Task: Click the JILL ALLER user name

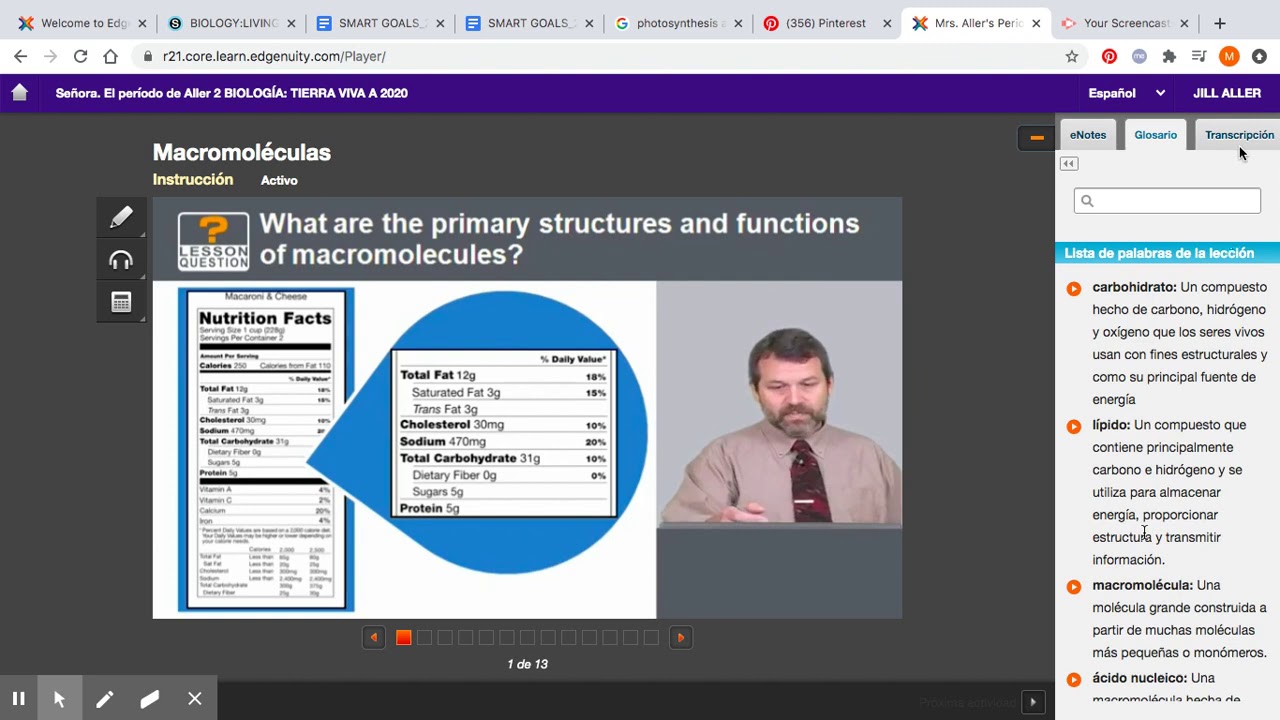Action: 1227,93
